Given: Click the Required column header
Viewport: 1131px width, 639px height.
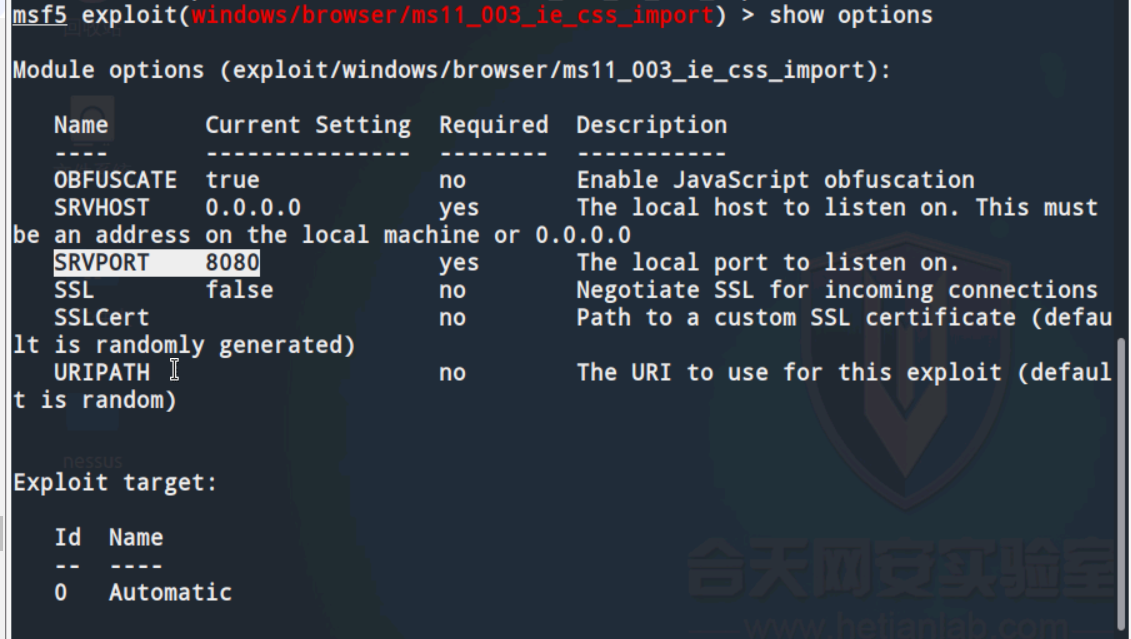Looking at the screenshot, I should pyautogui.click(x=493, y=125).
